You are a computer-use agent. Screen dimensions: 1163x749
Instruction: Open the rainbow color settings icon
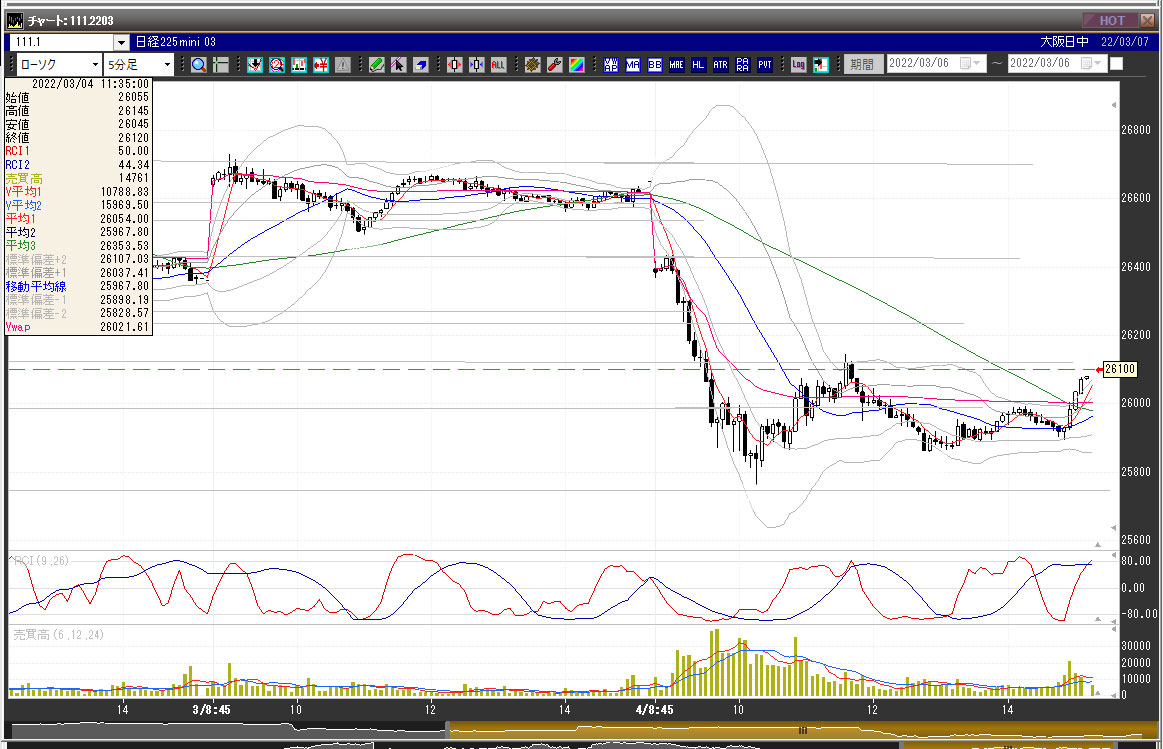(576, 65)
